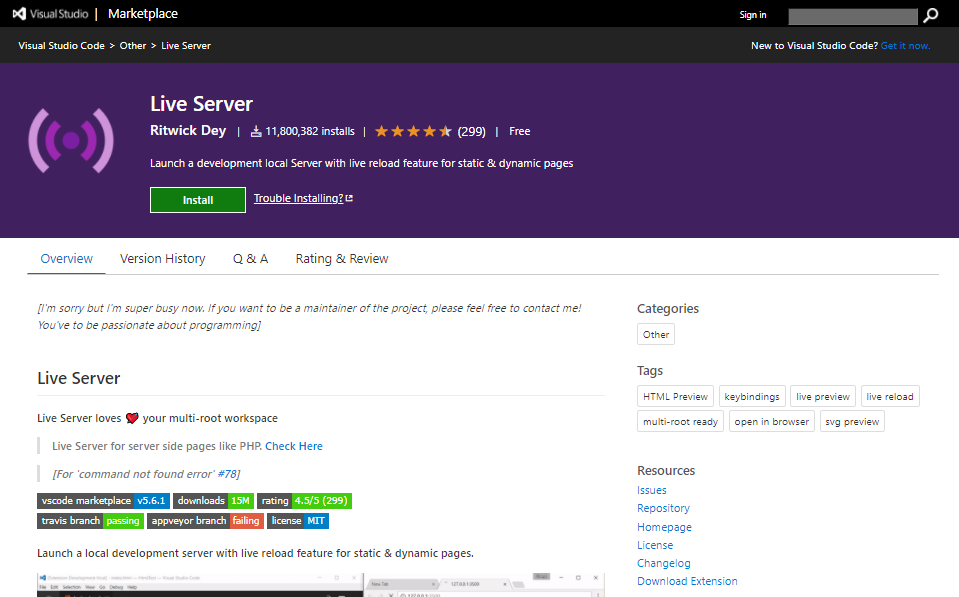959x597 pixels.
Task: Select the HTML Preview tag
Action: pos(675,396)
